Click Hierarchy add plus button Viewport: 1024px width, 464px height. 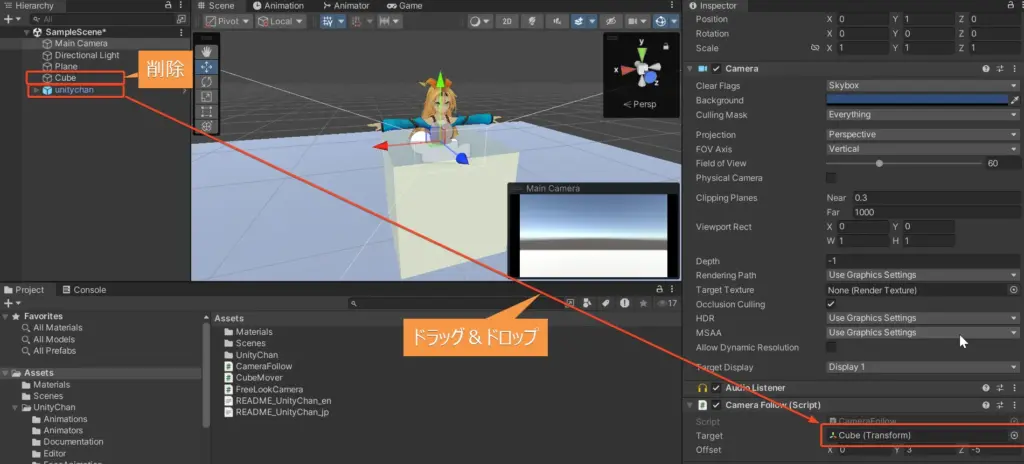(x=7, y=20)
